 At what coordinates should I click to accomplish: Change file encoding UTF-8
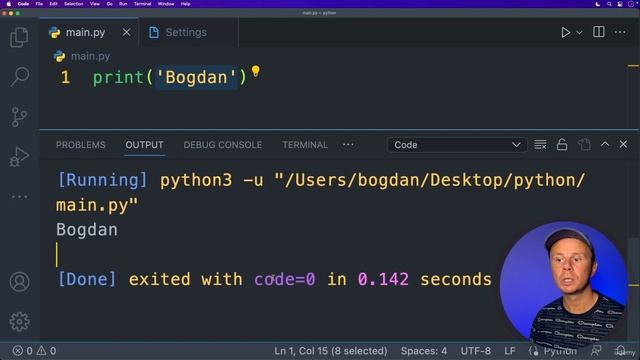click(x=476, y=351)
